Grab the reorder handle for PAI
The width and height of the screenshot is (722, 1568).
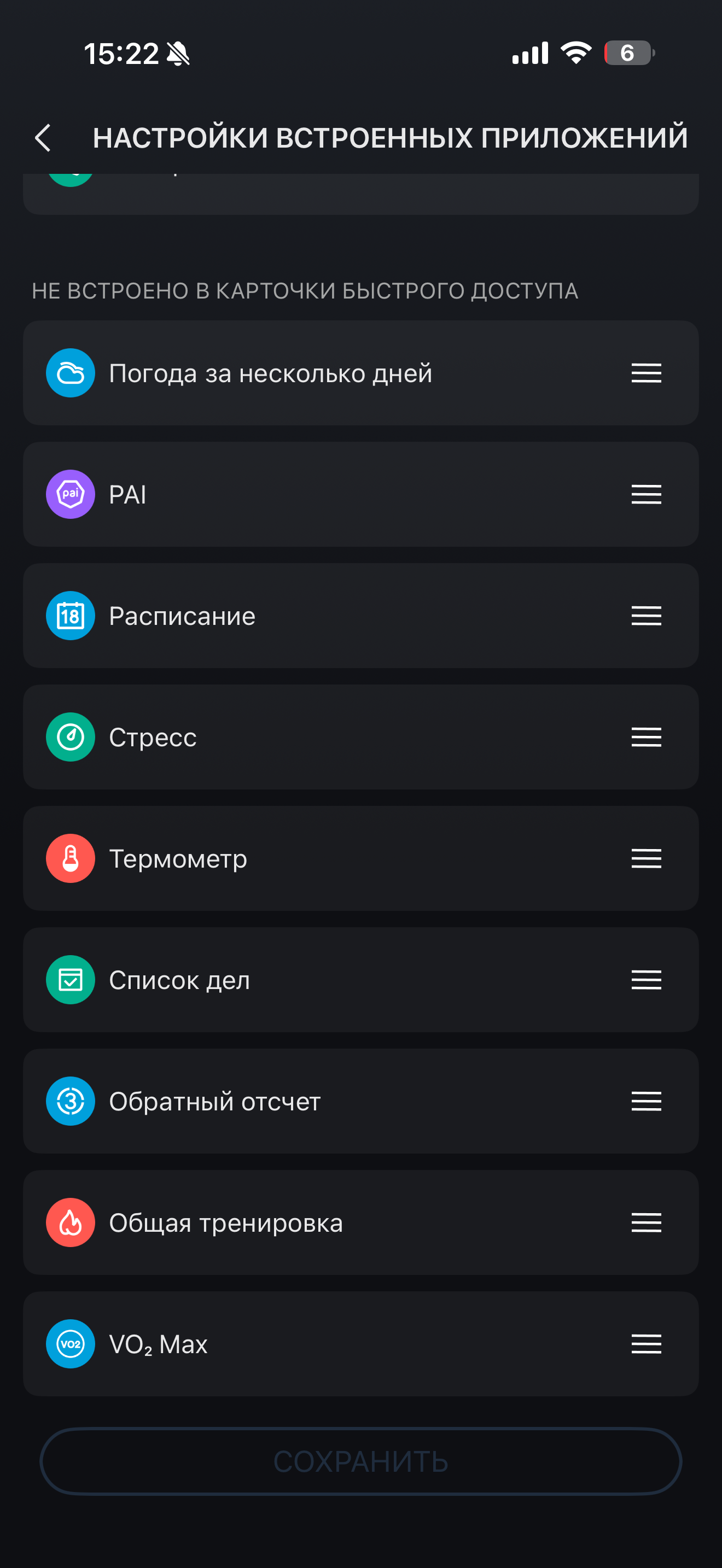[x=646, y=494]
